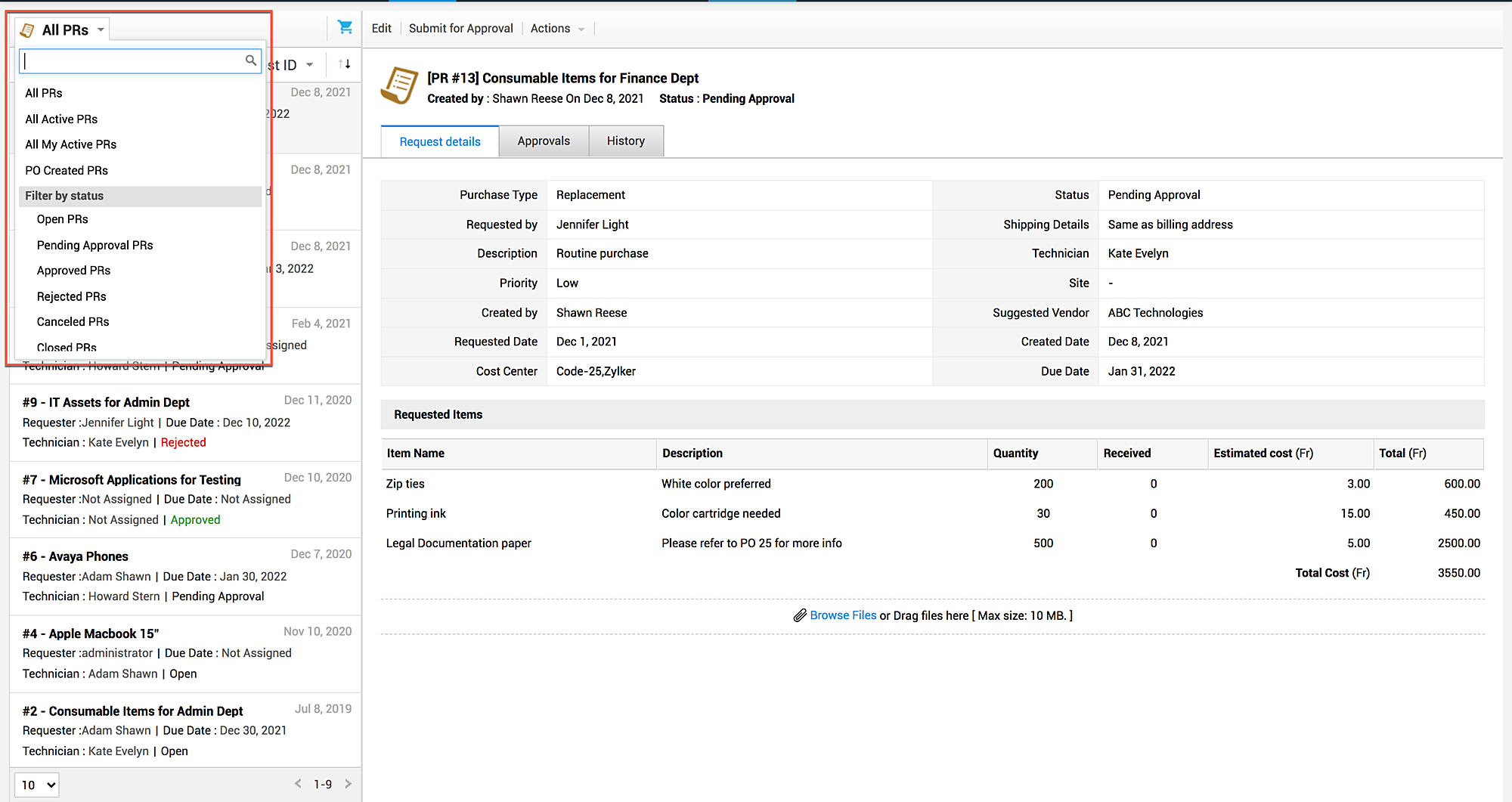The width and height of the screenshot is (1512, 802).
Task: Click the sort order arrows icon
Action: click(345, 64)
